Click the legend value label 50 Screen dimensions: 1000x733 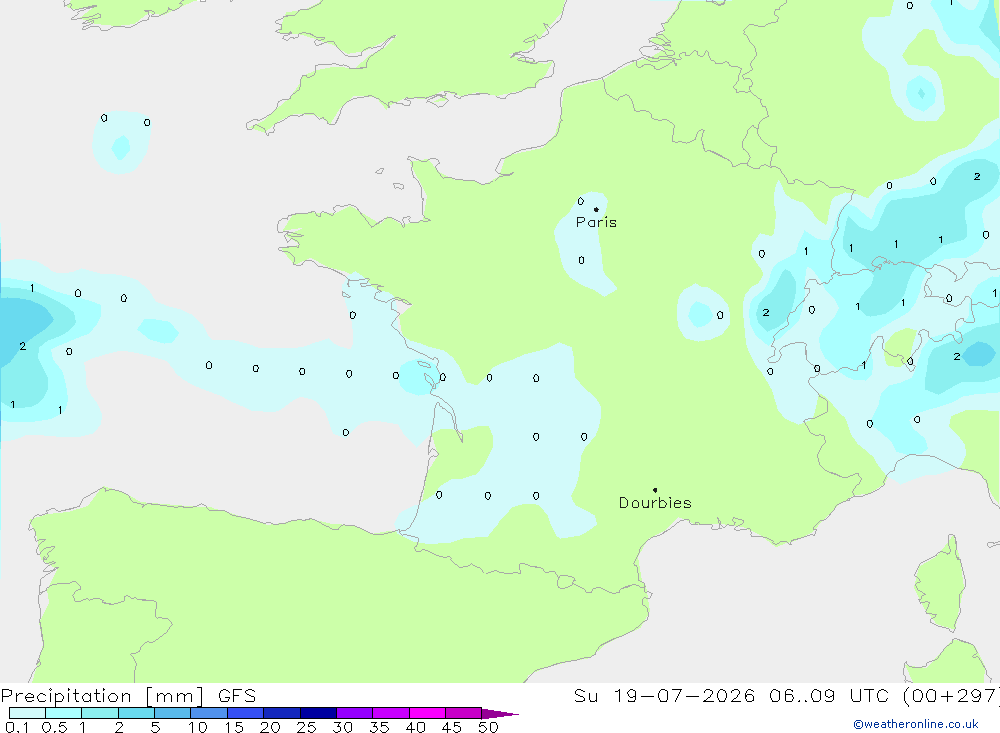[488, 727]
